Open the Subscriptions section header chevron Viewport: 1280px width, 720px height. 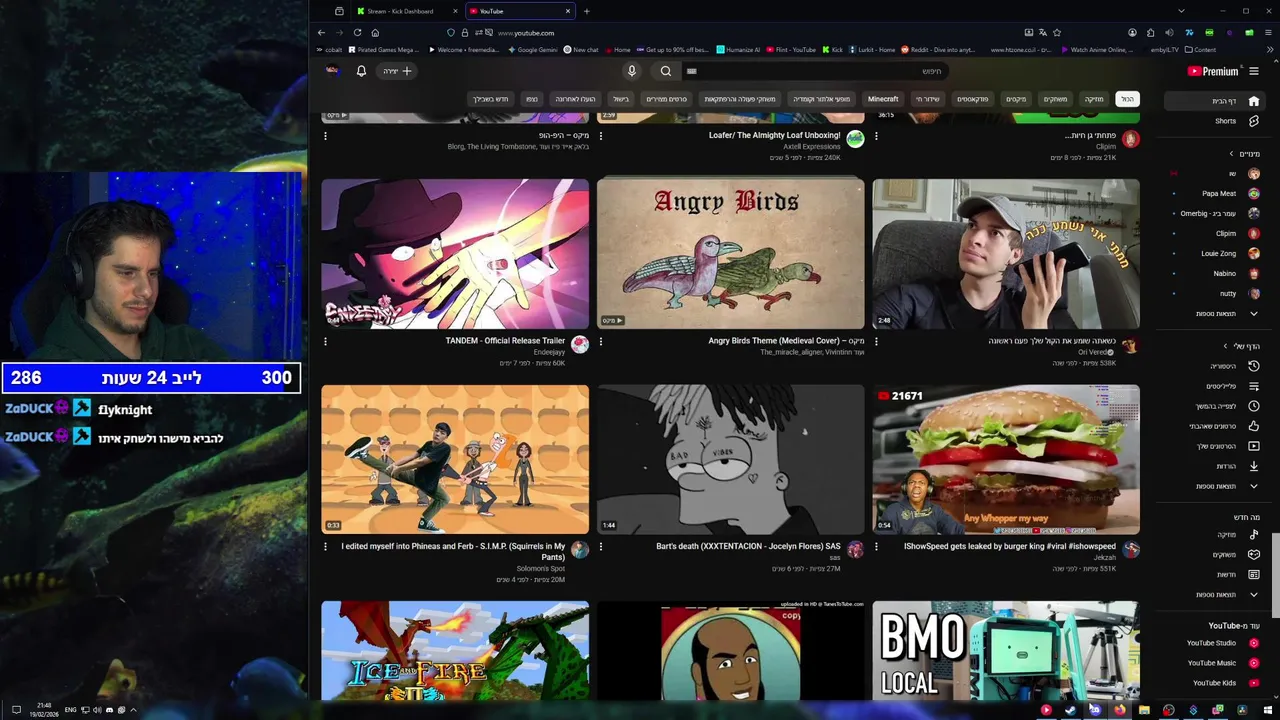(1232, 154)
